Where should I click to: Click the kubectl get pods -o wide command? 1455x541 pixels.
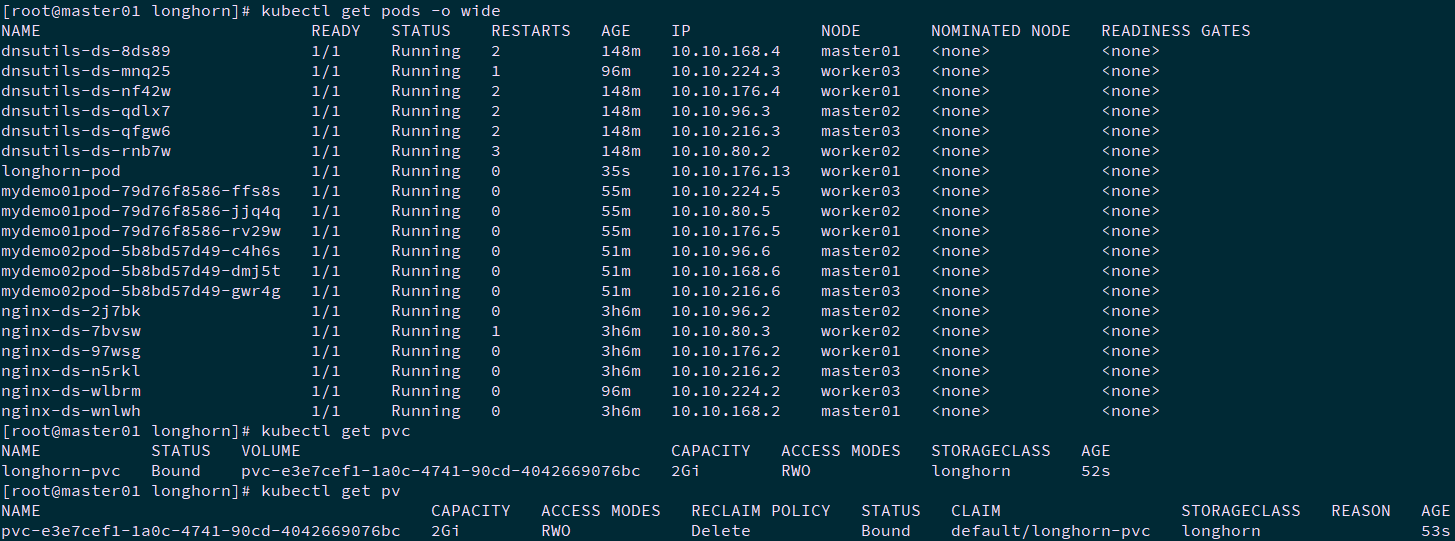pyautogui.click(x=381, y=11)
